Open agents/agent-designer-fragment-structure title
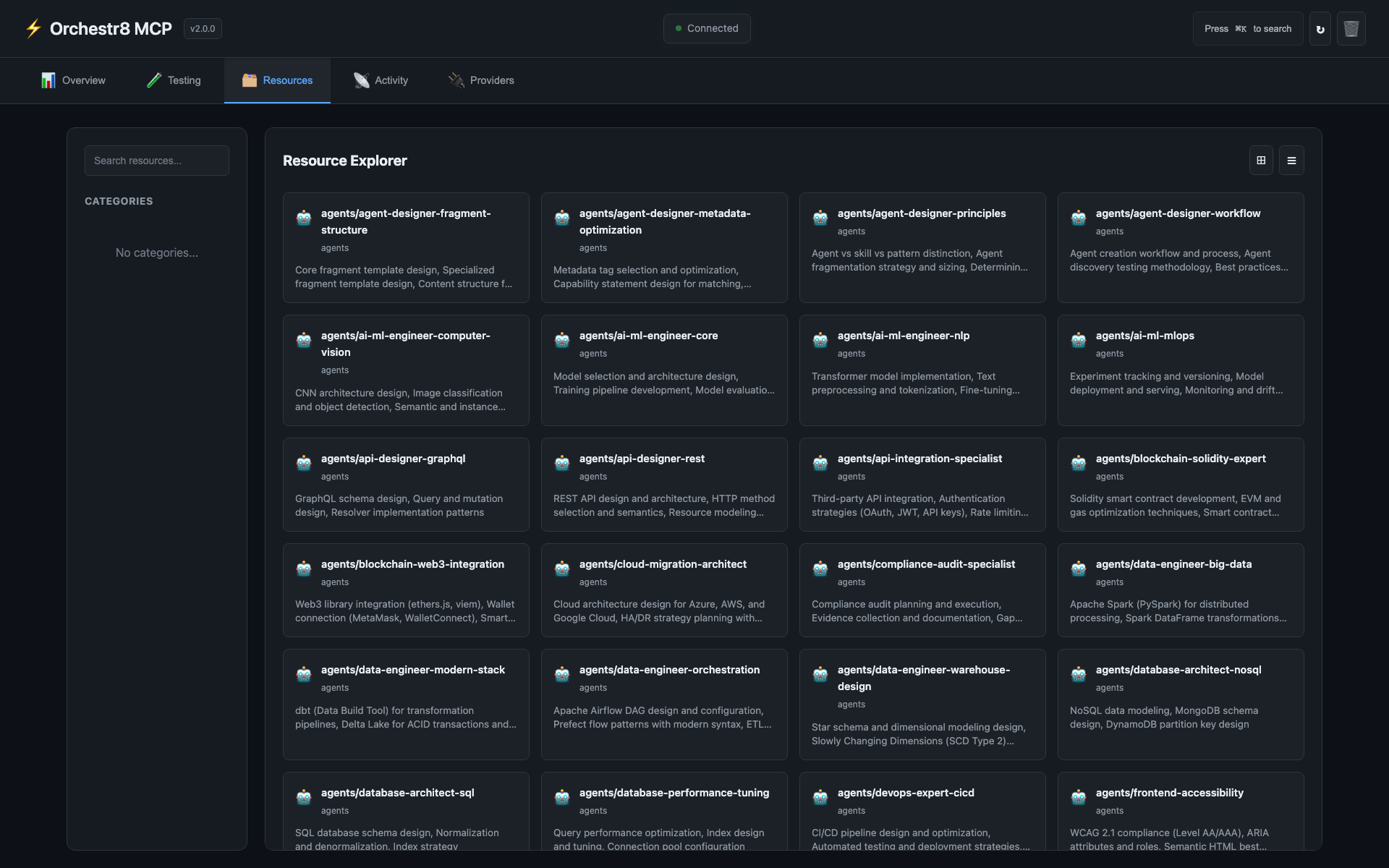Screen dimensions: 1389x868 406,221
